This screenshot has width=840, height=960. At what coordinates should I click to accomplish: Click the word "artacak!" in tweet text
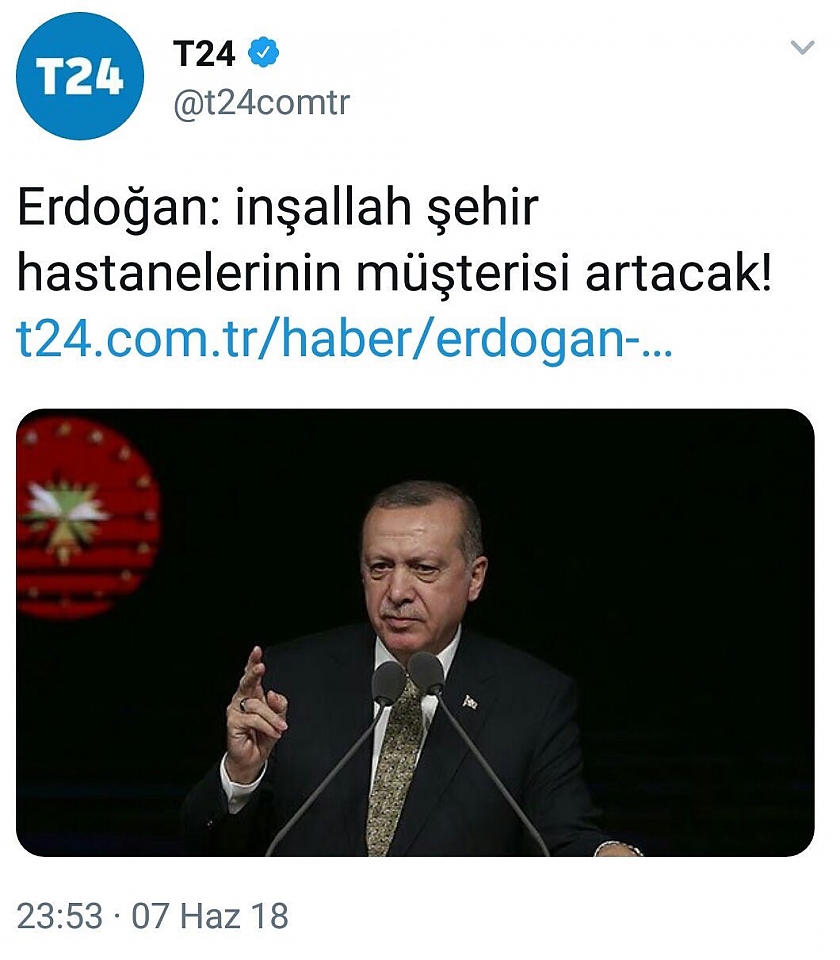(x=678, y=273)
